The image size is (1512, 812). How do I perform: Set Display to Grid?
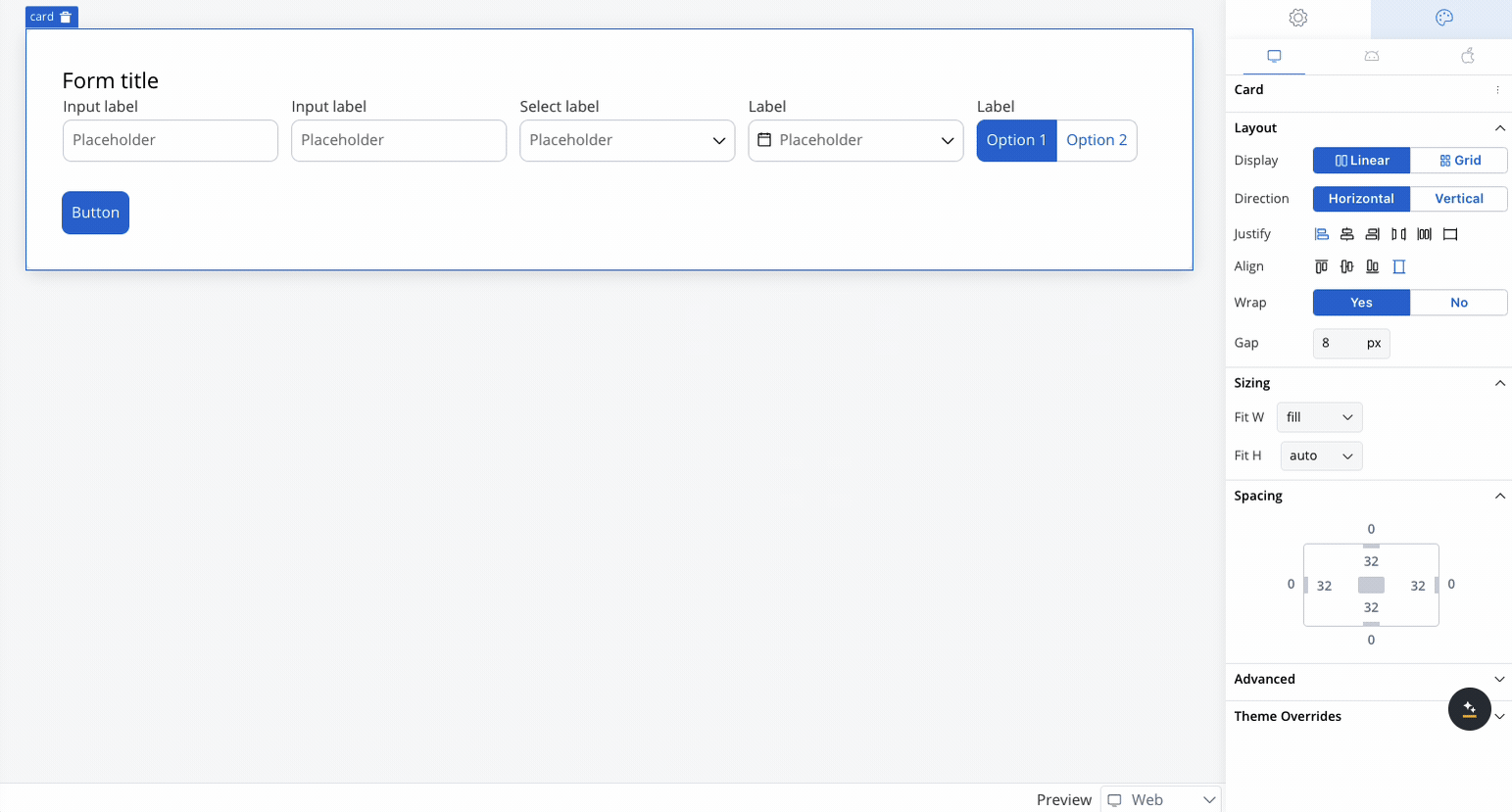click(x=1459, y=161)
